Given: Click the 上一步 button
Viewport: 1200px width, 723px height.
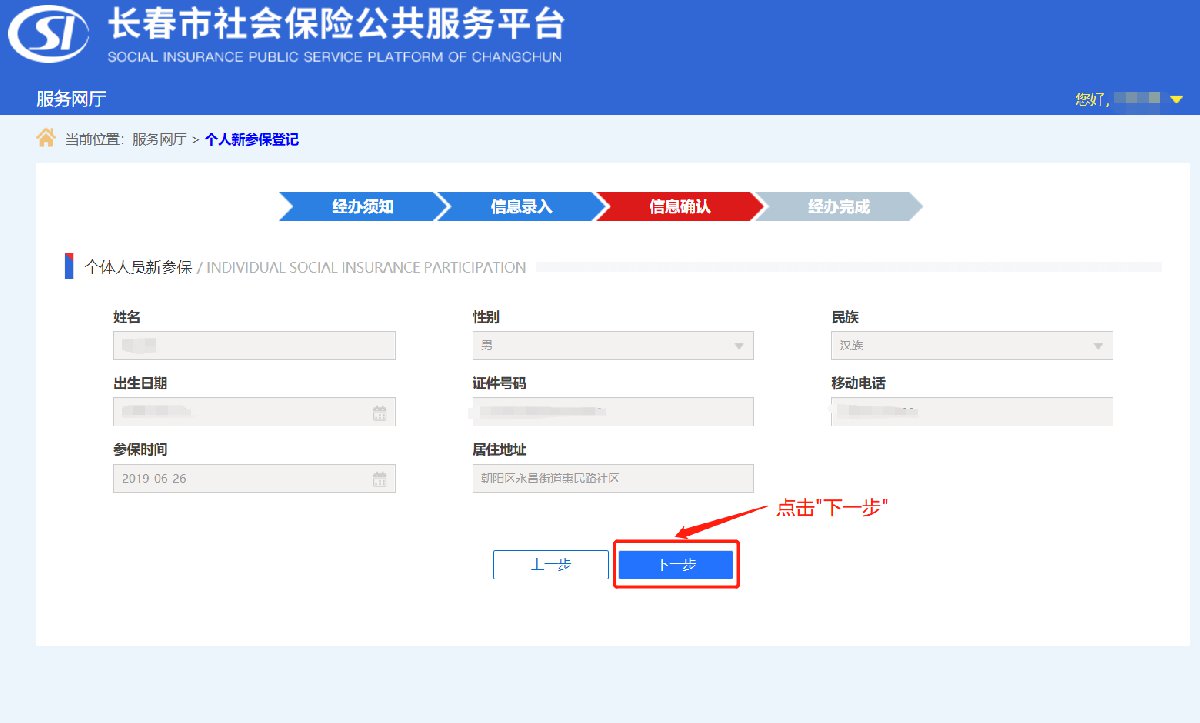Looking at the screenshot, I should click(x=550, y=565).
